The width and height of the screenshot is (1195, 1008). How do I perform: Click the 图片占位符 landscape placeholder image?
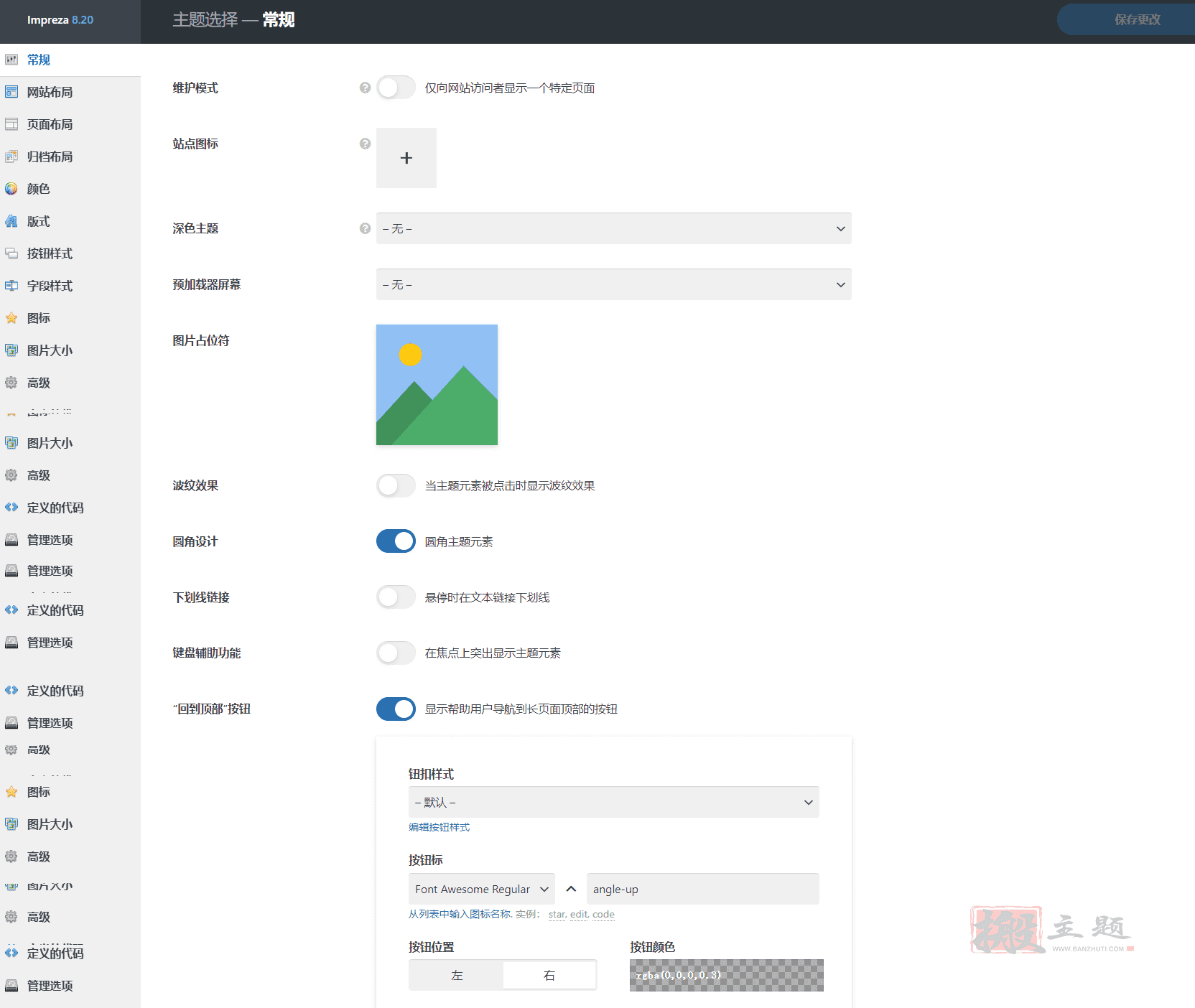click(437, 385)
